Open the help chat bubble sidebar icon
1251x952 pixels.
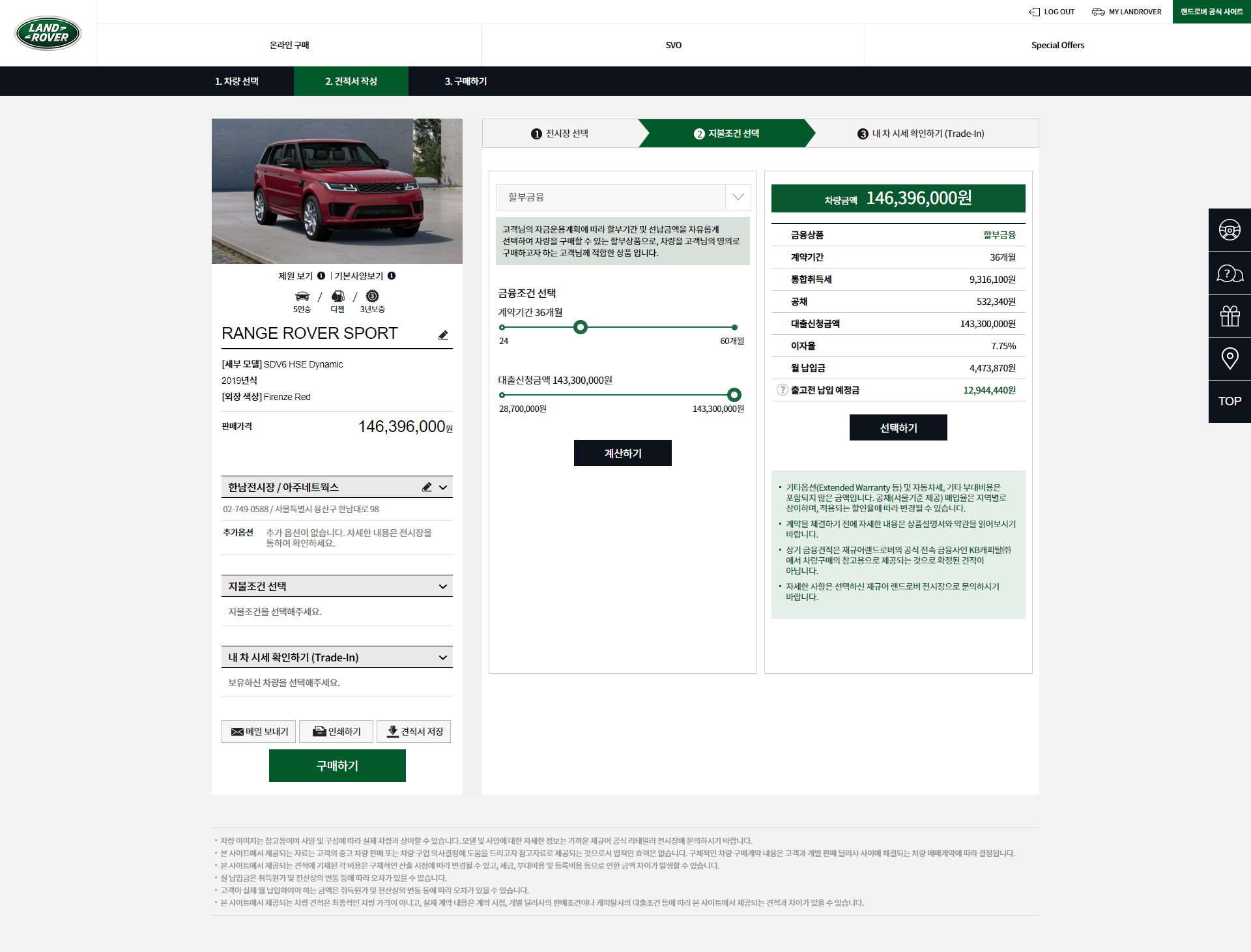point(1229,273)
